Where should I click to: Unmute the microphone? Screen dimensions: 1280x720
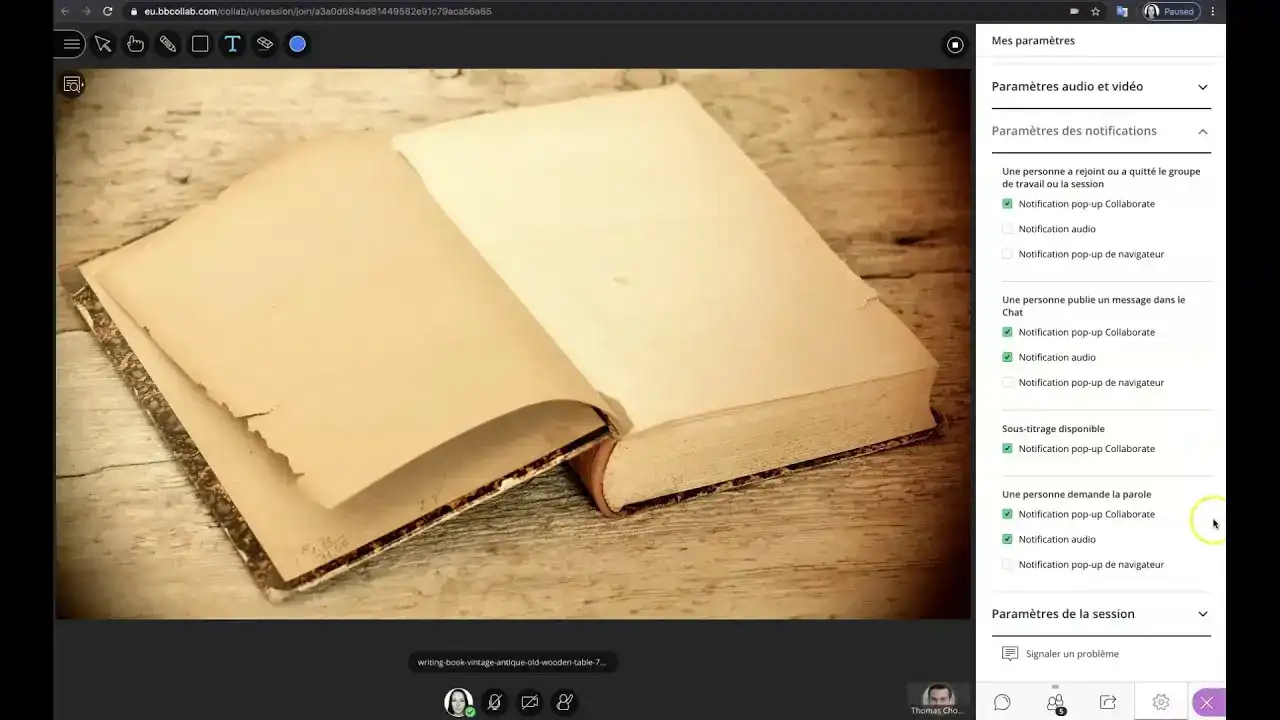click(494, 702)
